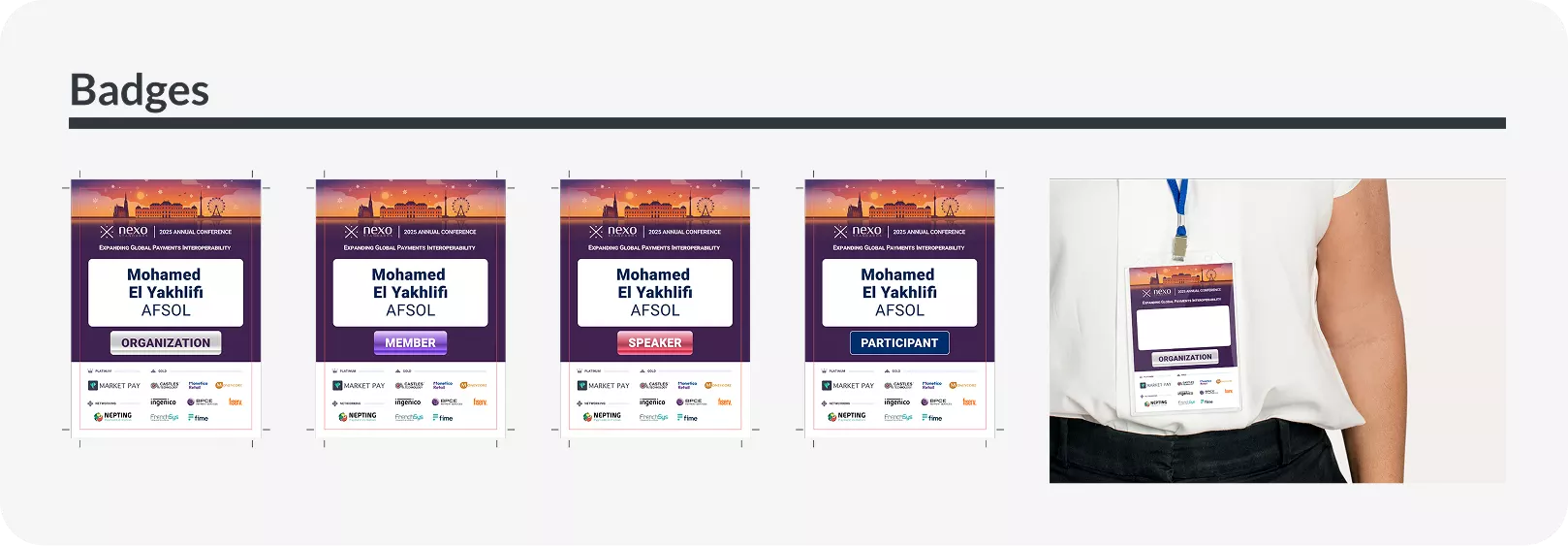Click the skyline banner on the Organization badge

click(x=166, y=202)
